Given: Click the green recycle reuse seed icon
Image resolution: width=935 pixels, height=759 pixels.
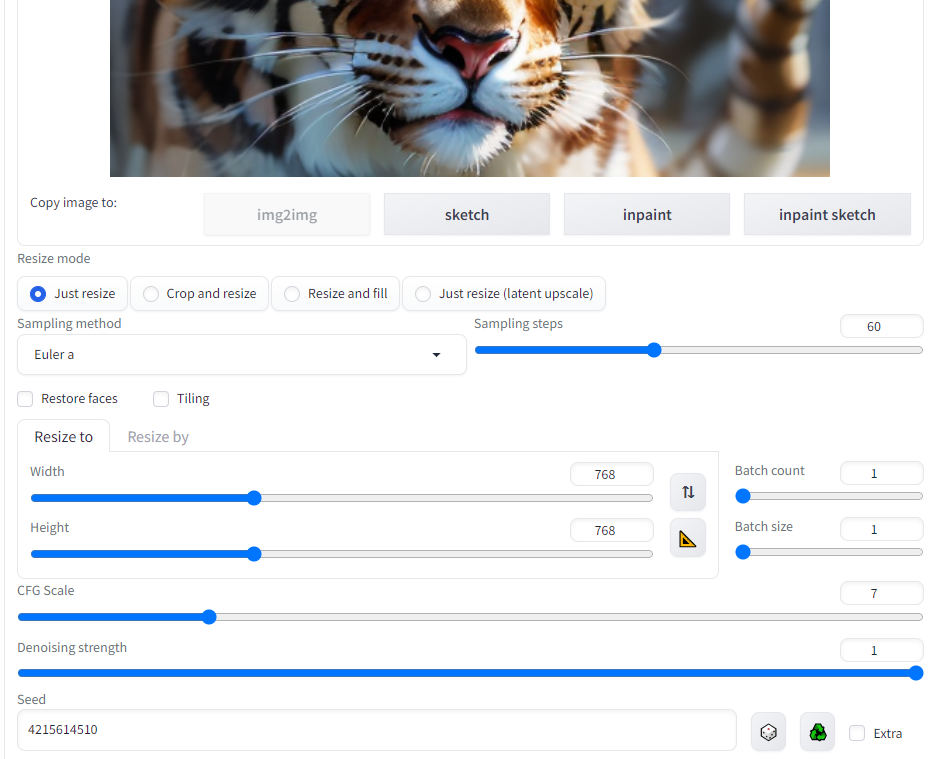Looking at the screenshot, I should click(817, 732).
